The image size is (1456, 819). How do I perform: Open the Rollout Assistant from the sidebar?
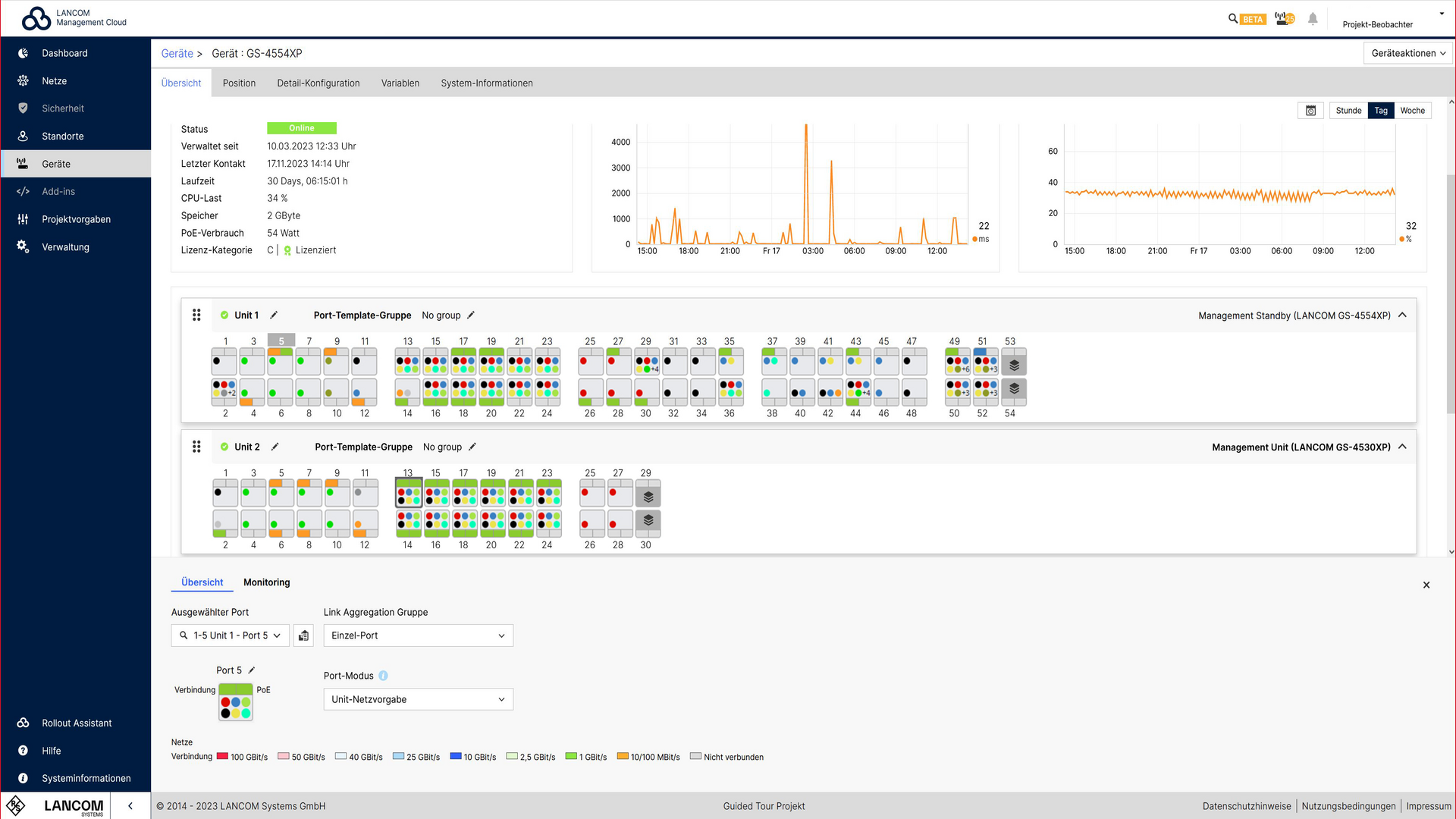[x=76, y=723]
